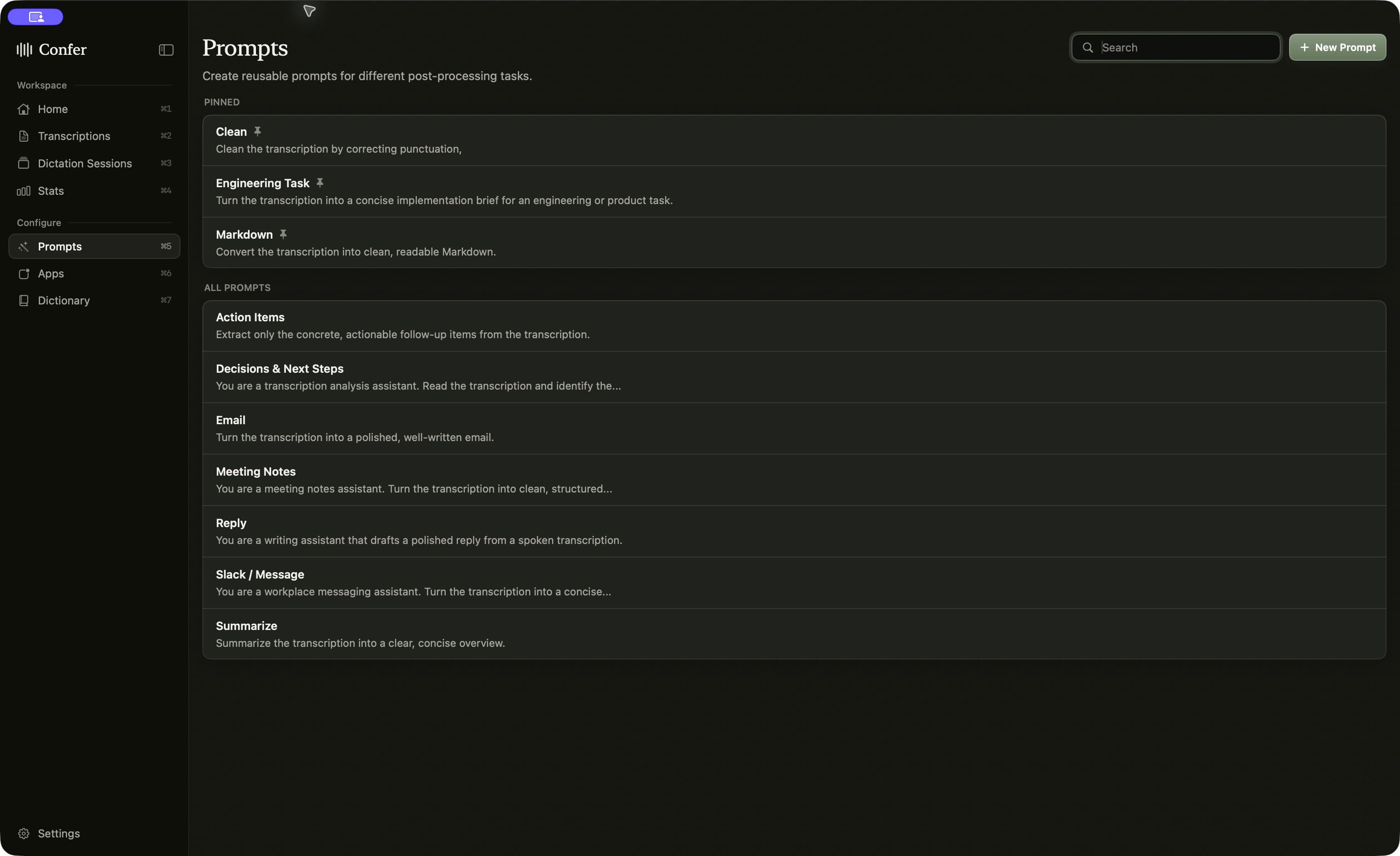Open the Home section
This screenshot has width=1400, height=856.
pos(94,109)
